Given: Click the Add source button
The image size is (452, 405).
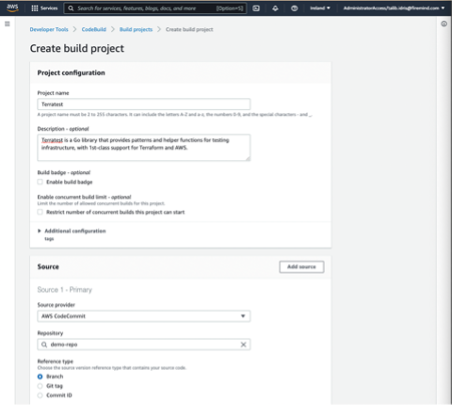Looking at the screenshot, I should pos(301,267).
